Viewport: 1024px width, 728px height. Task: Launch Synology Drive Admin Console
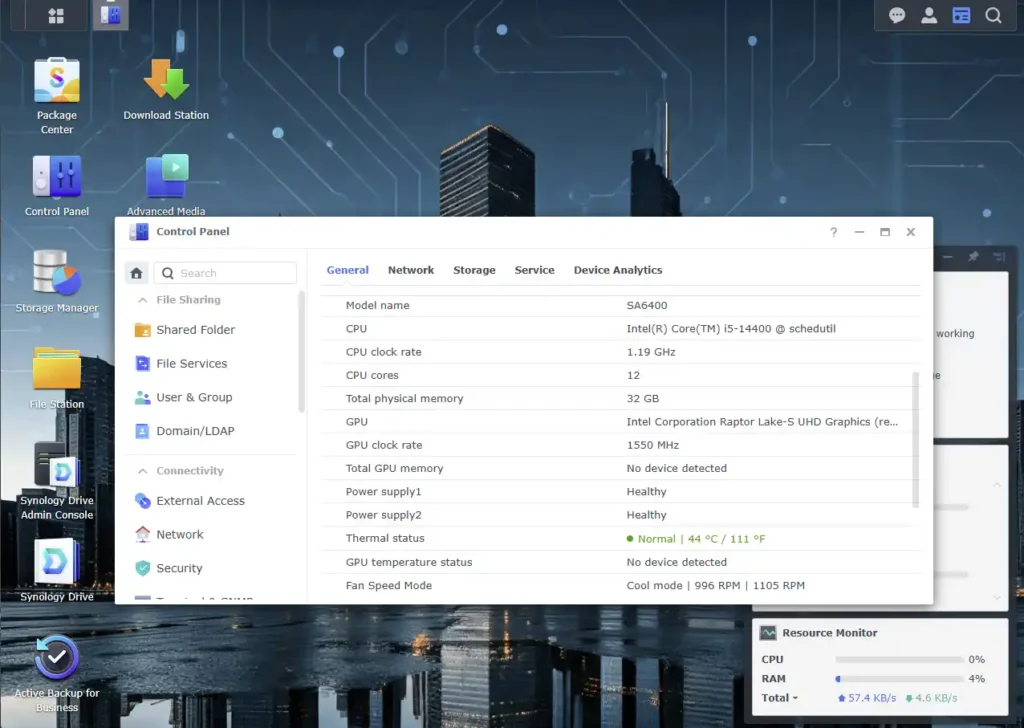point(57,470)
